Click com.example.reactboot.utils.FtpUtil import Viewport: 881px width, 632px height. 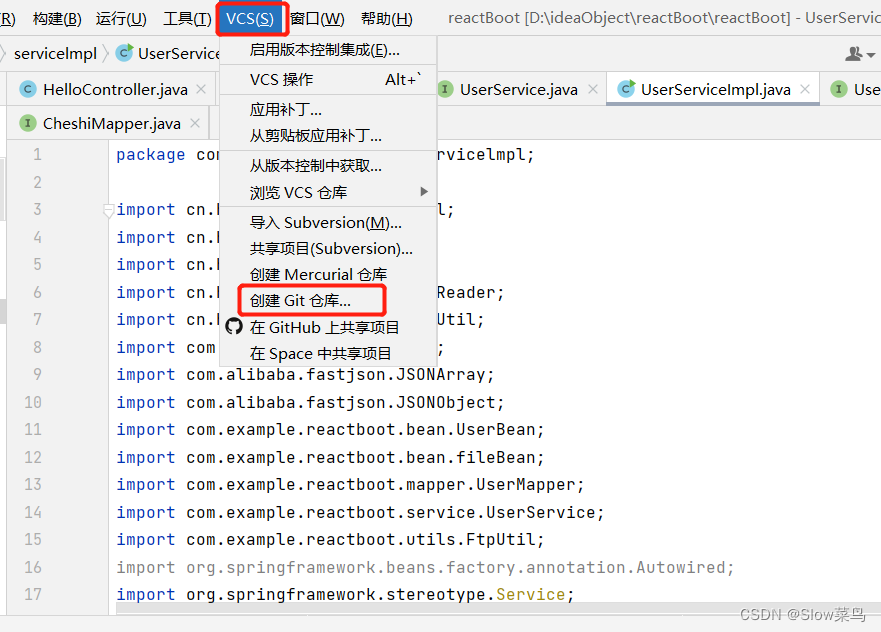366,540
